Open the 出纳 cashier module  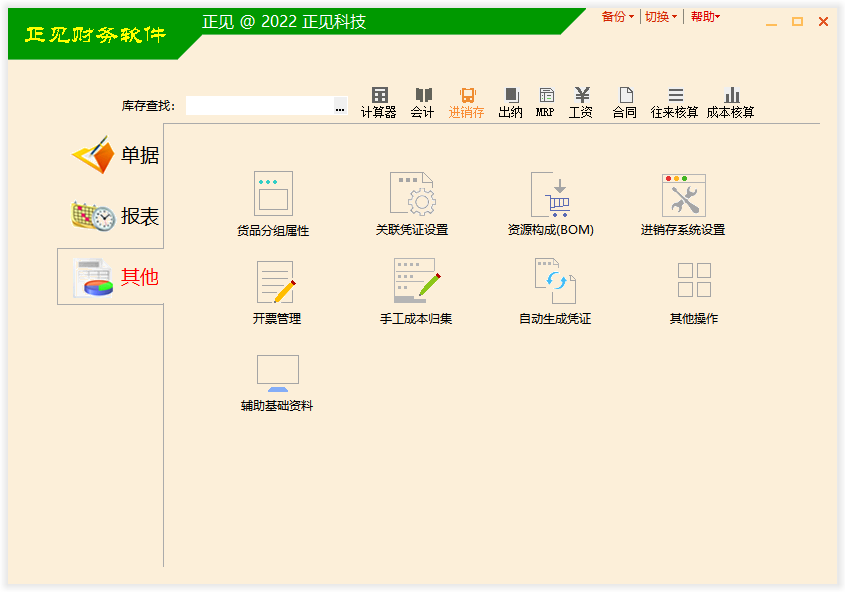511,102
